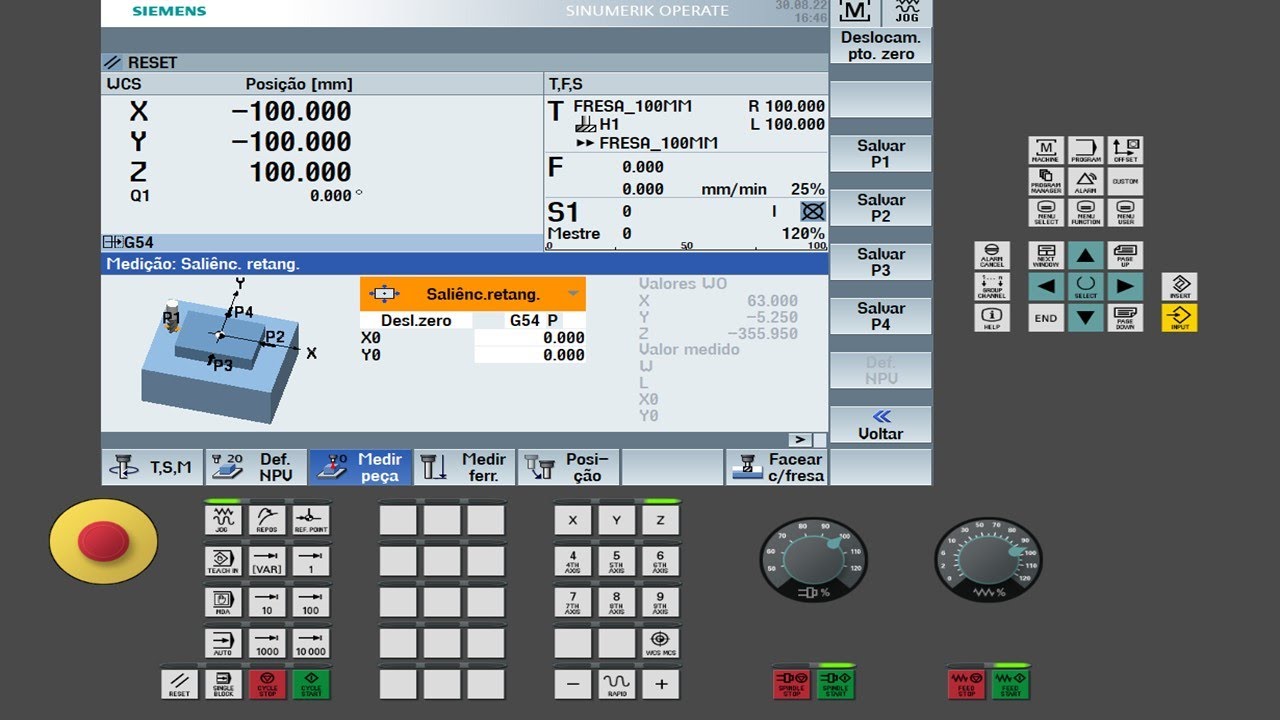Select the Z axis key

[x=660, y=520]
